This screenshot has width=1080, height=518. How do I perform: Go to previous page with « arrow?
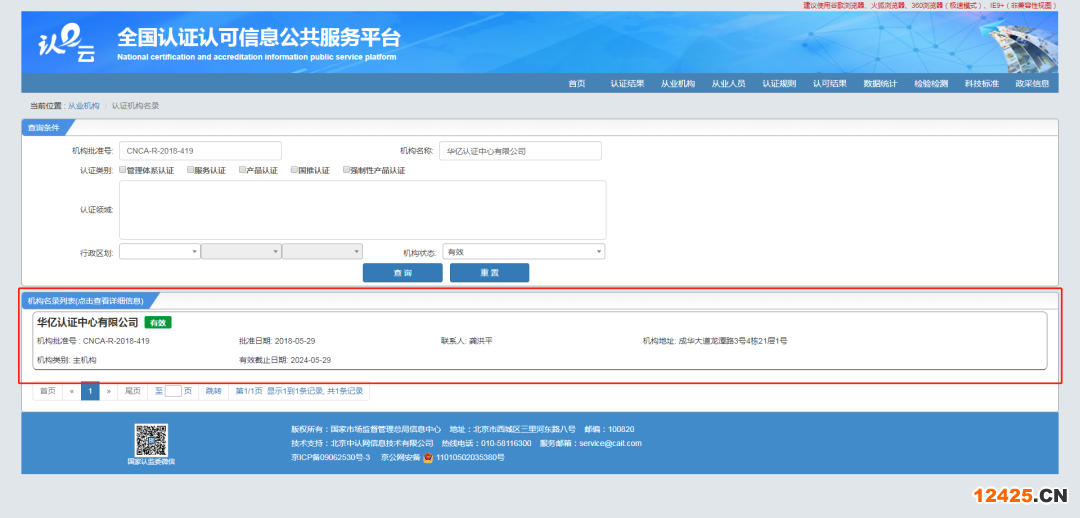[71, 391]
